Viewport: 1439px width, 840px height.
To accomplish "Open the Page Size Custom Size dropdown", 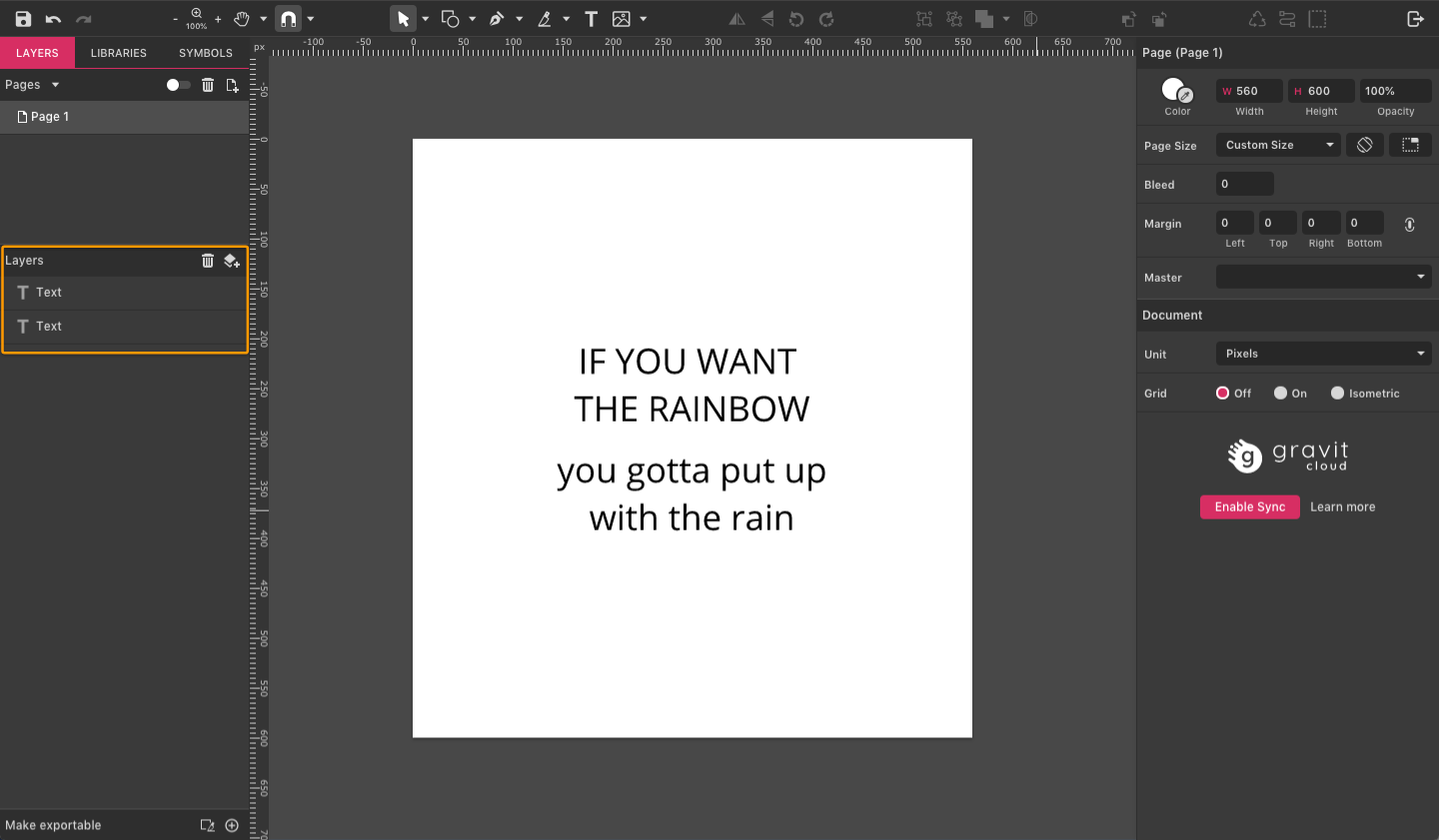I will click(1278, 145).
